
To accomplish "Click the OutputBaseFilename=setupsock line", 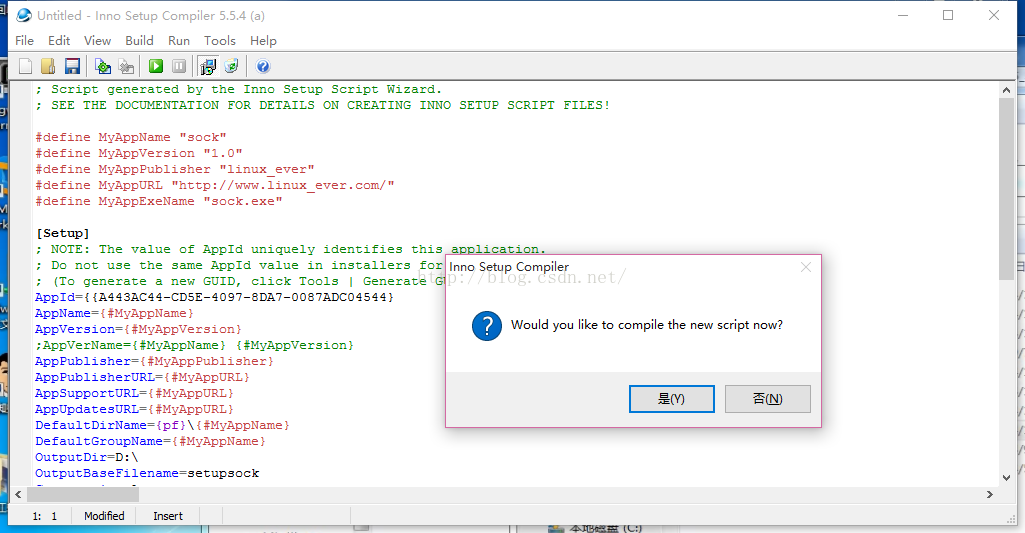I will (x=147, y=473).
